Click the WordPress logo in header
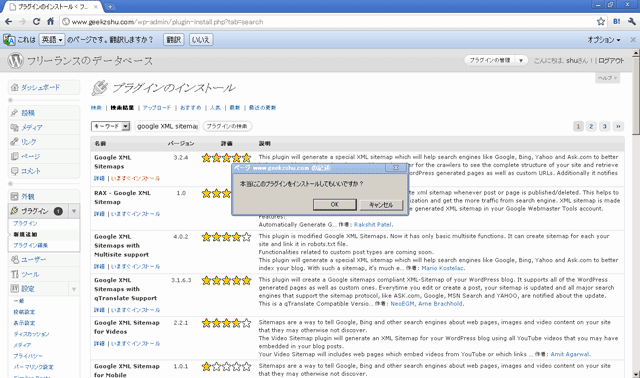 16,60
